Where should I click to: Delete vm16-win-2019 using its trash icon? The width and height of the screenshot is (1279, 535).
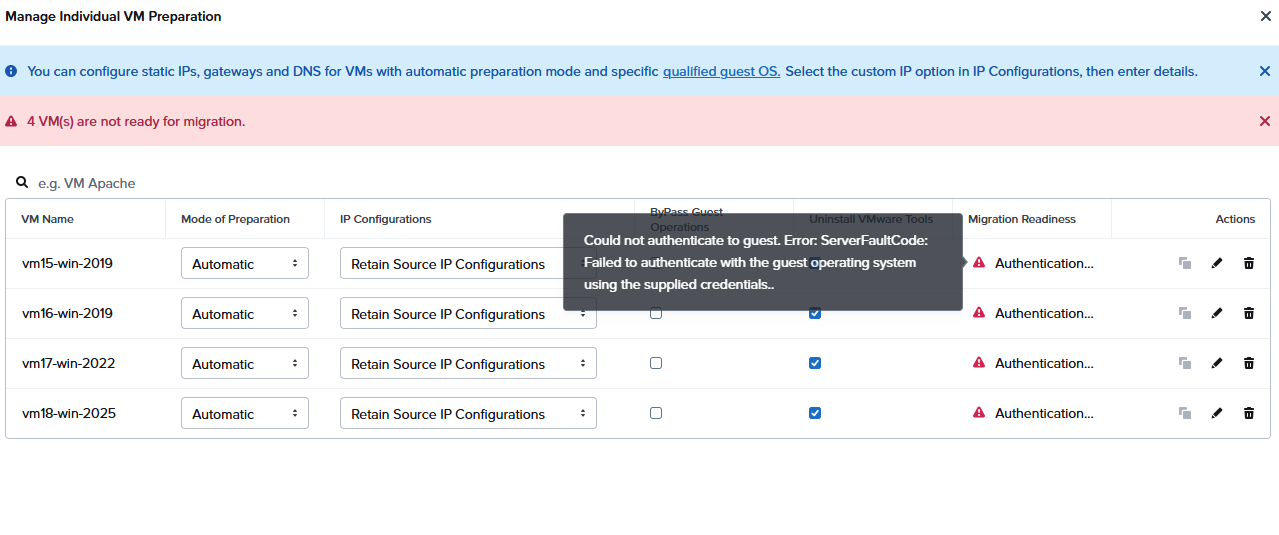(1248, 313)
